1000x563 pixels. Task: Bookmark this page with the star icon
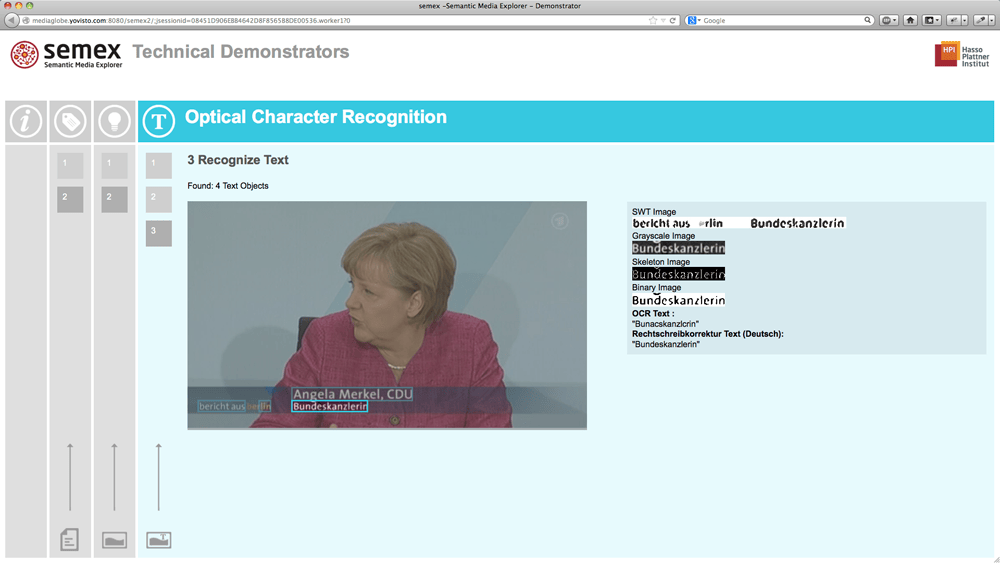653,20
